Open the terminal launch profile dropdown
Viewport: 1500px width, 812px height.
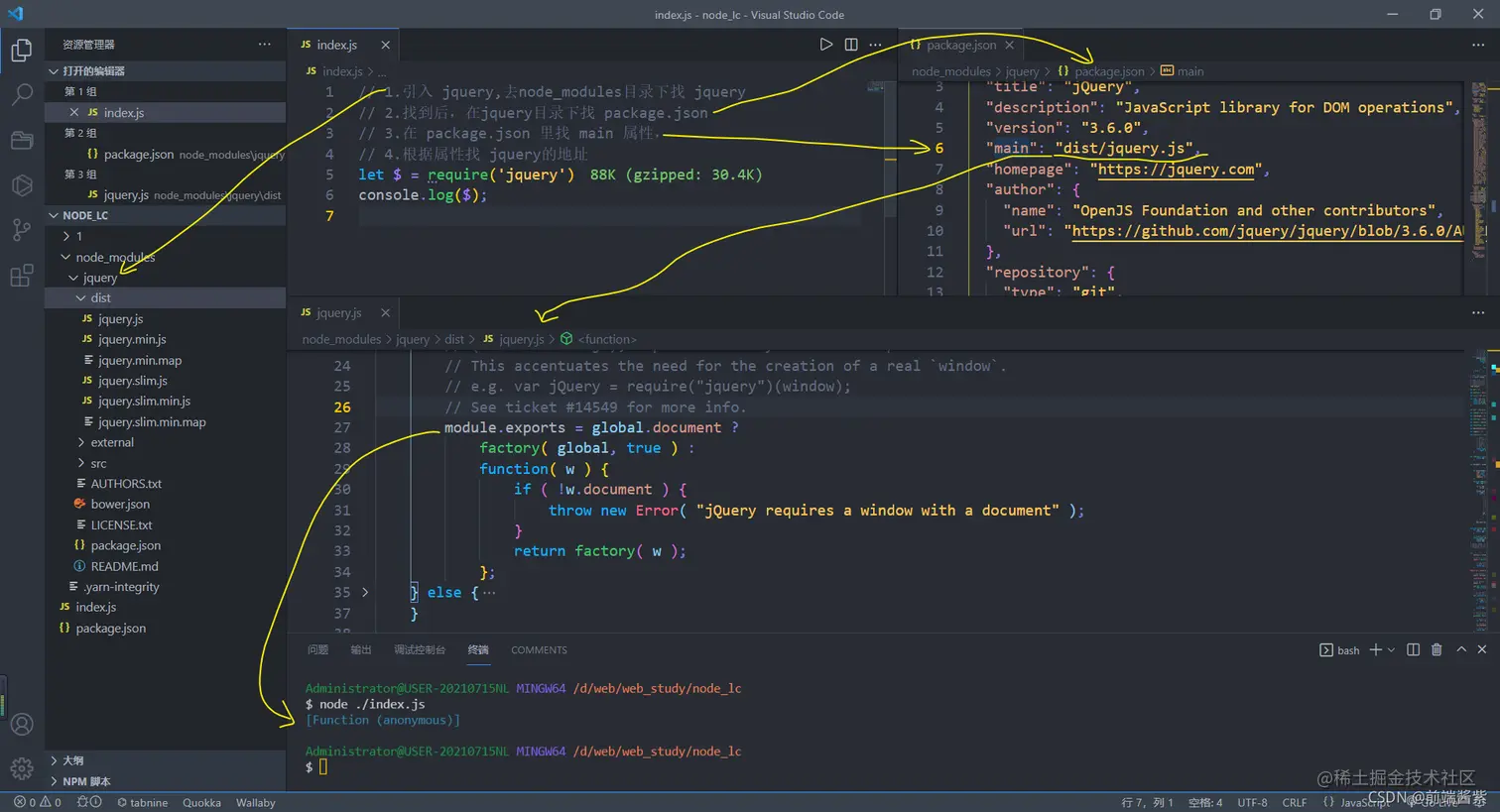(x=1391, y=649)
